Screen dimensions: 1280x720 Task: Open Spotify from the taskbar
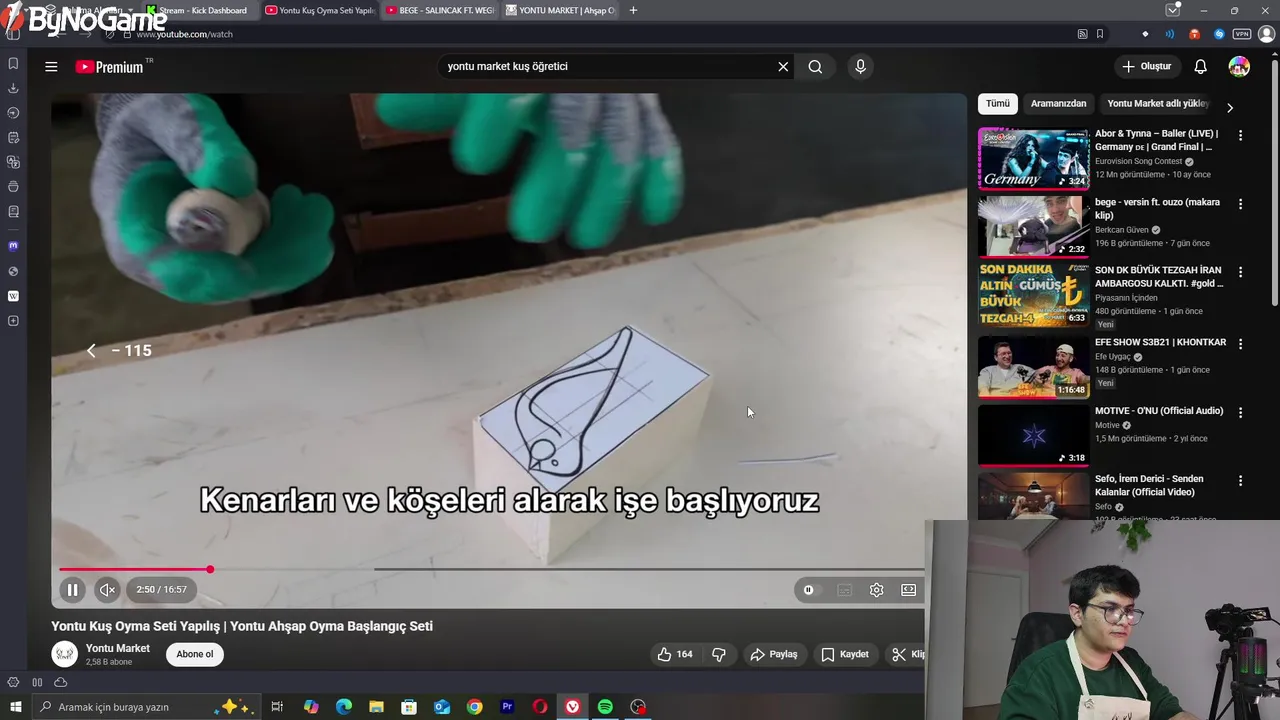[x=605, y=707]
